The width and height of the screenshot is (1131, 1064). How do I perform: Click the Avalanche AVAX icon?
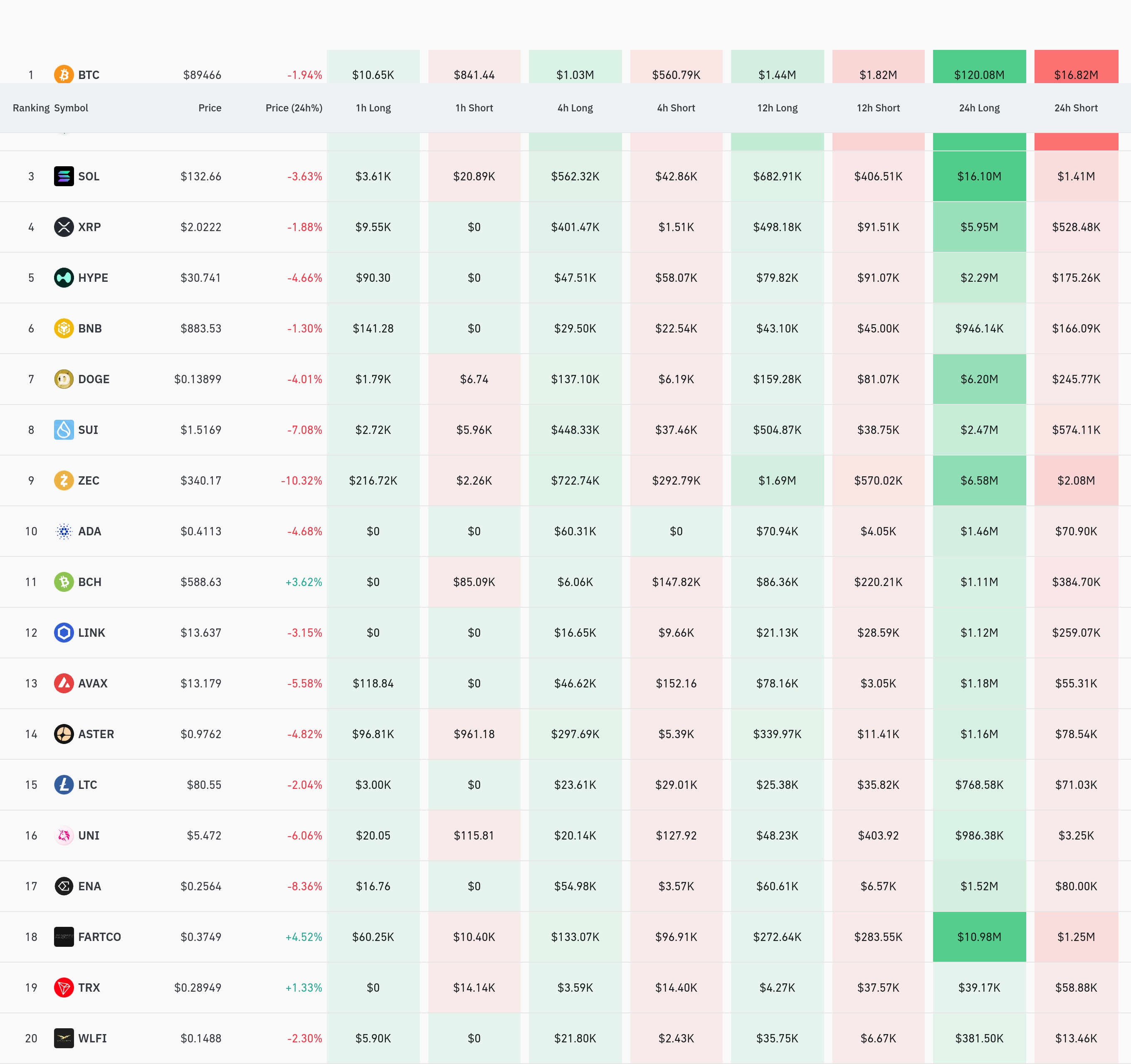64,683
